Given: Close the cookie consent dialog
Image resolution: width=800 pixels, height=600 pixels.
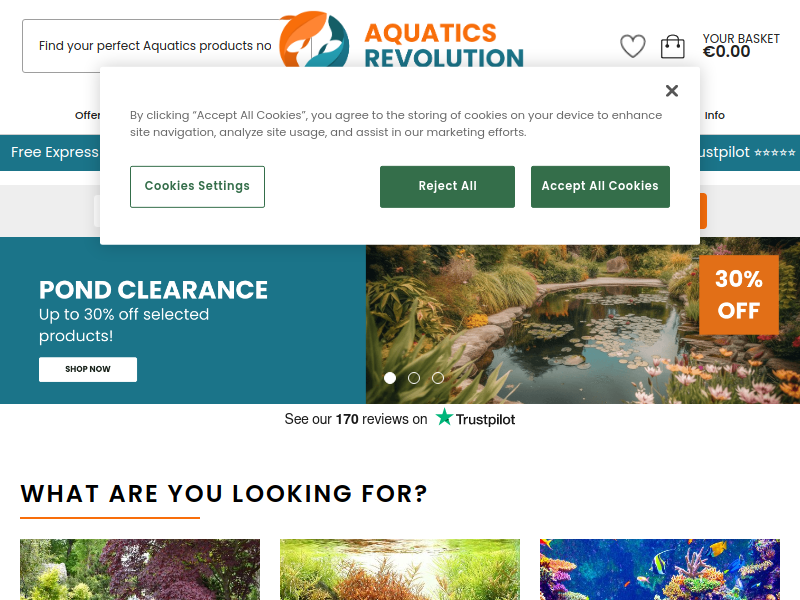Looking at the screenshot, I should coord(672,91).
